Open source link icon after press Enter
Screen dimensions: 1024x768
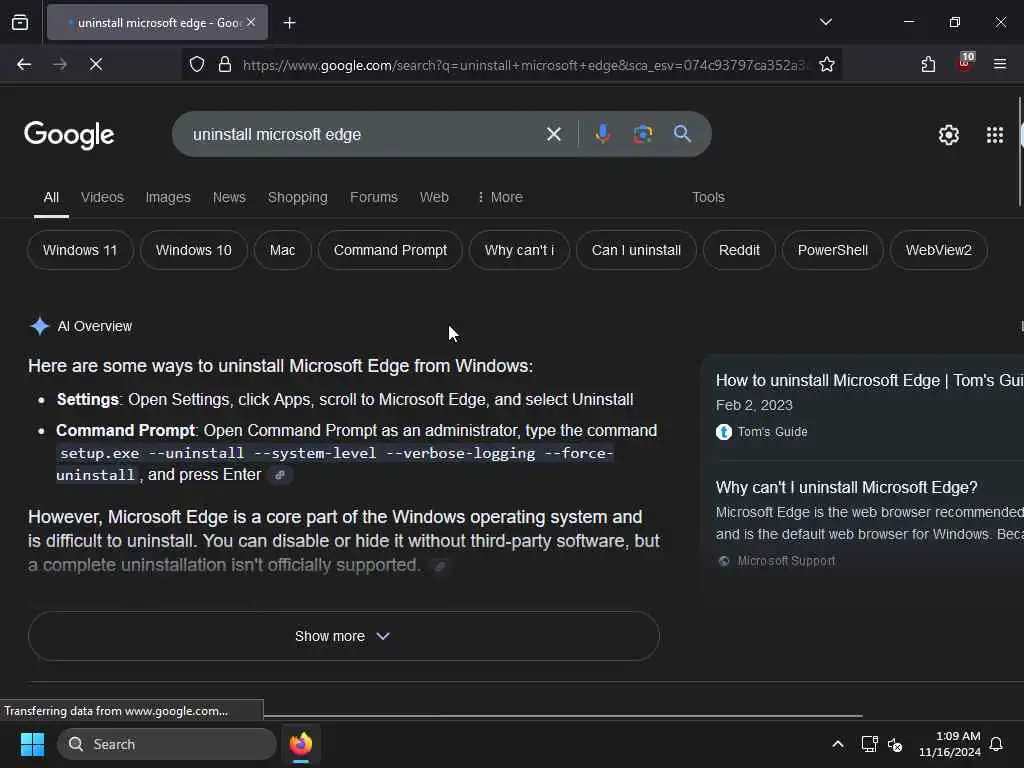coord(280,475)
